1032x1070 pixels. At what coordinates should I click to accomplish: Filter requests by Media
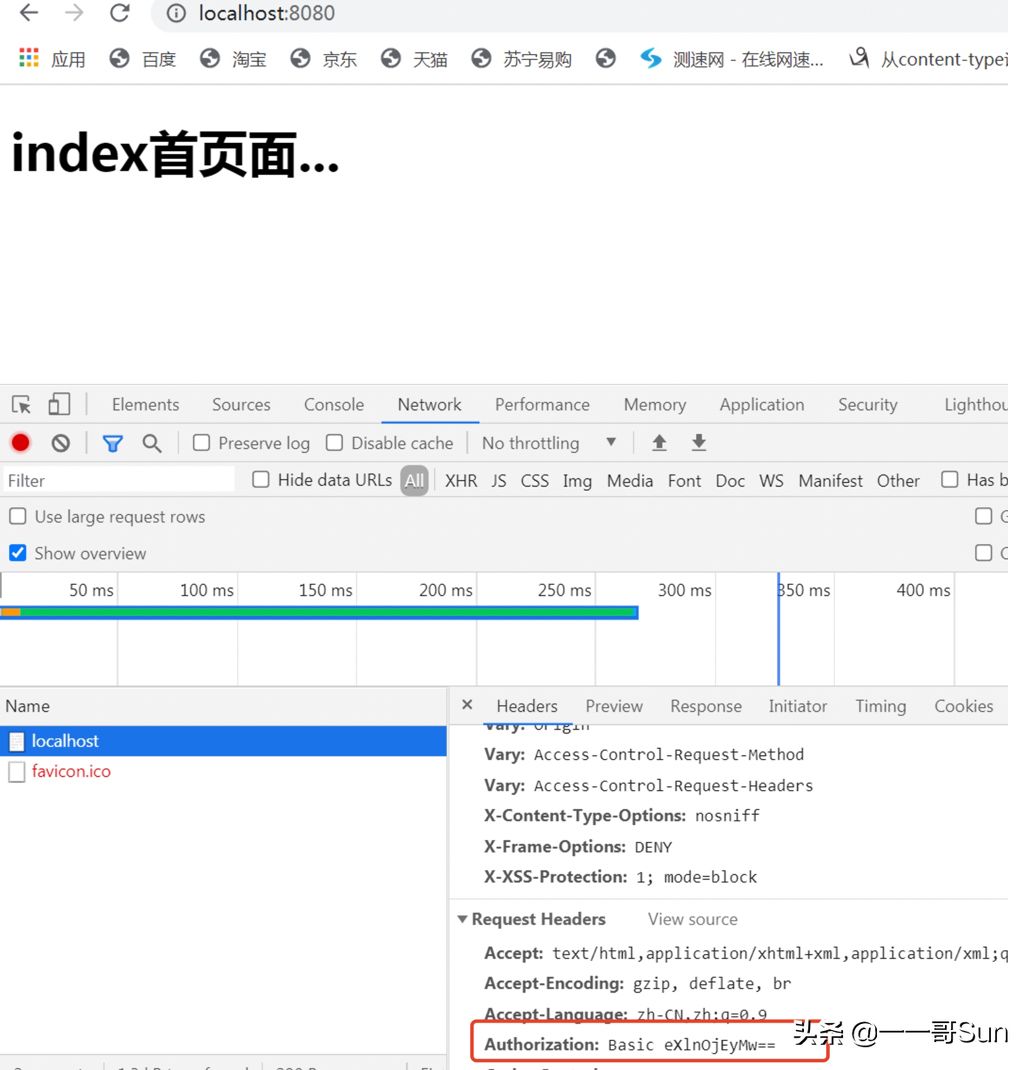pos(629,480)
